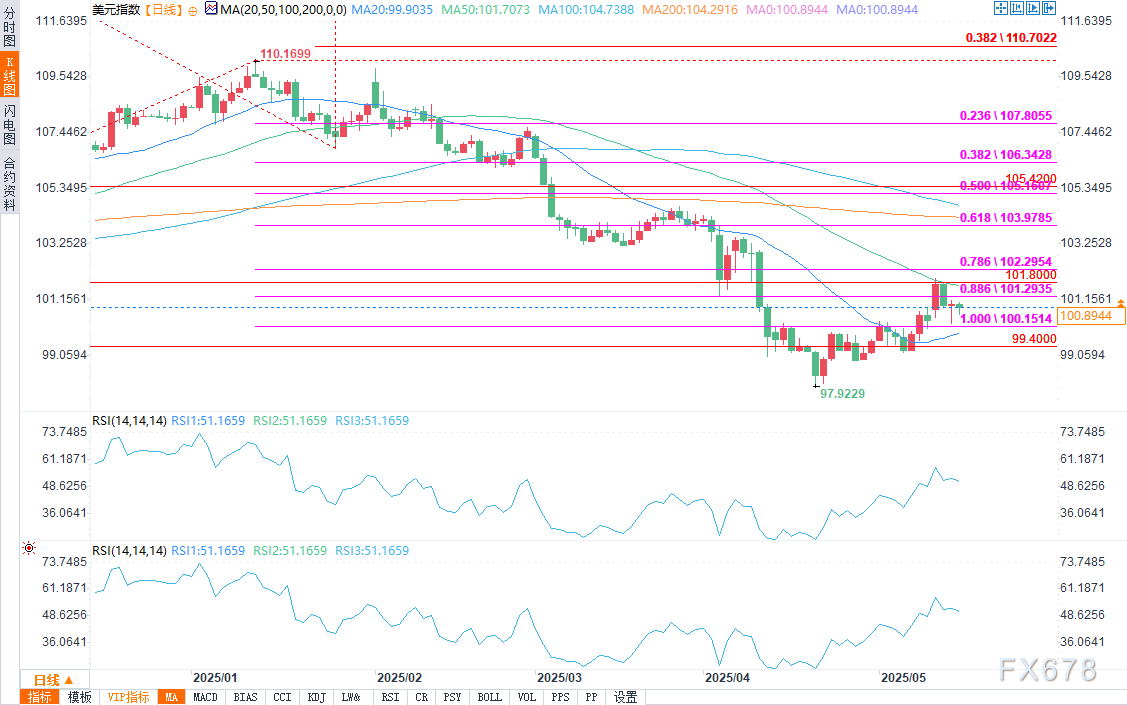Open 合约资料 contract info panel

pyautogui.click(x=9, y=184)
